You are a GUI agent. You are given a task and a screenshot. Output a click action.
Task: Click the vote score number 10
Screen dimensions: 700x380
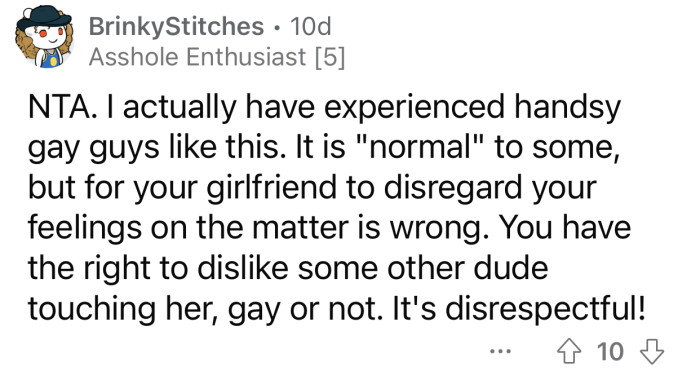click(x=610, y=351)
